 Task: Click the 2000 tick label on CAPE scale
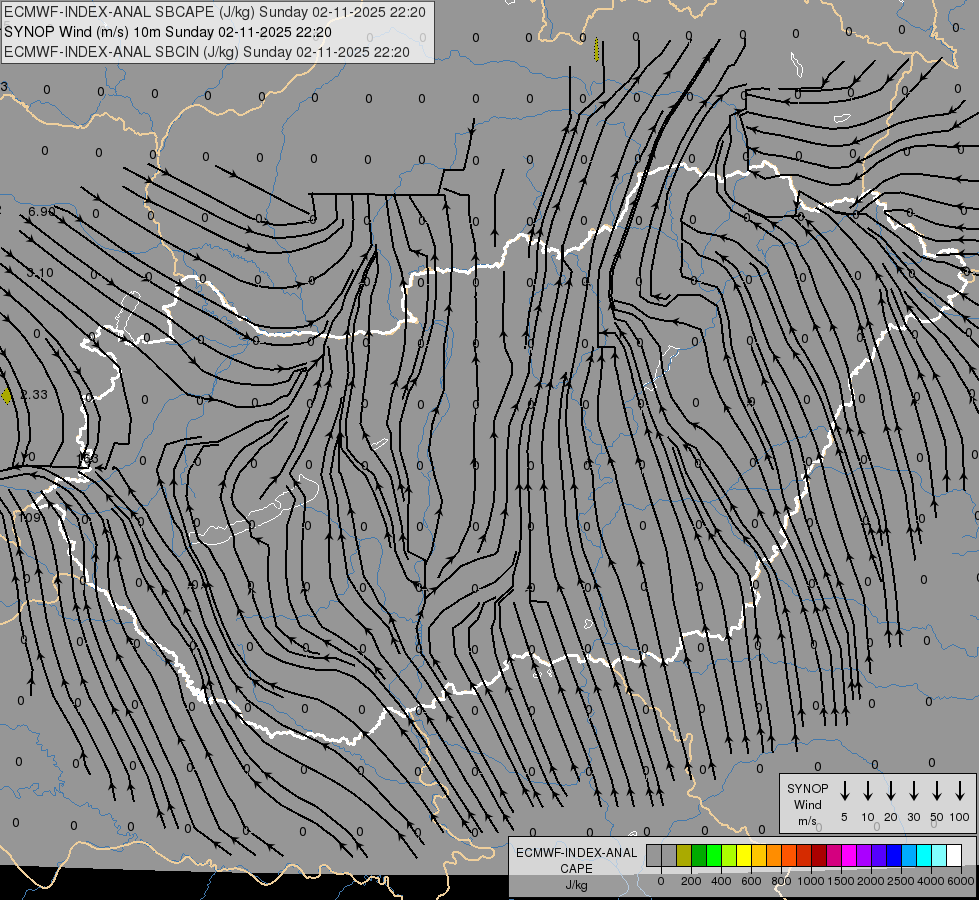tap(871, 881)
